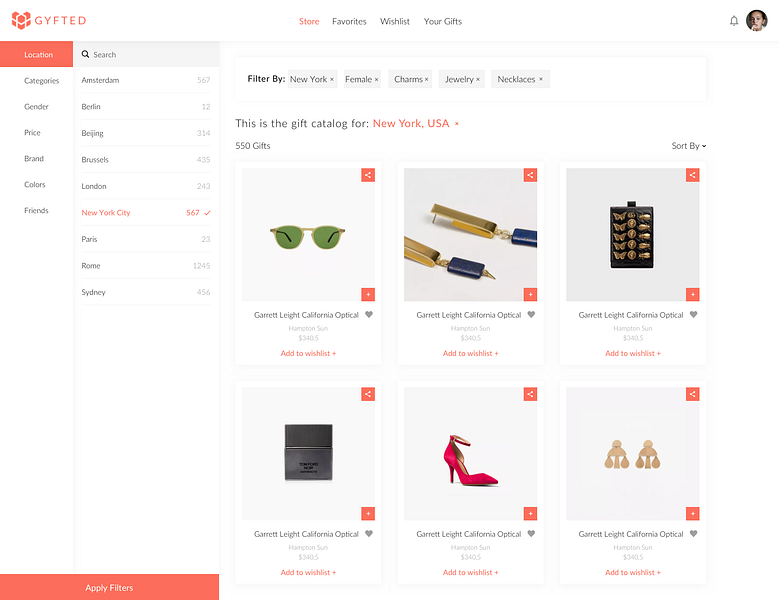Add green sunglasses to wishlist
This screenshot has height=600, width=779.
[308, 353]
